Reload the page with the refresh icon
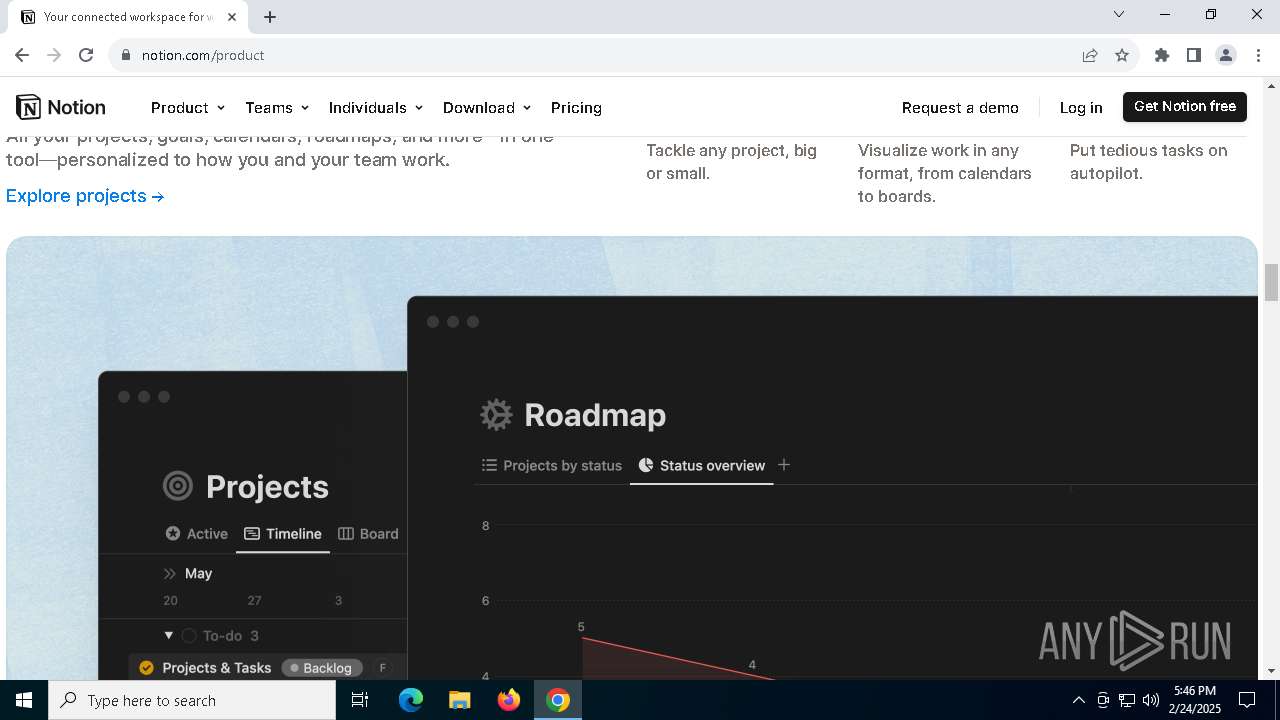Viewport: 1280px width, 720px height. tap(86, 55)
